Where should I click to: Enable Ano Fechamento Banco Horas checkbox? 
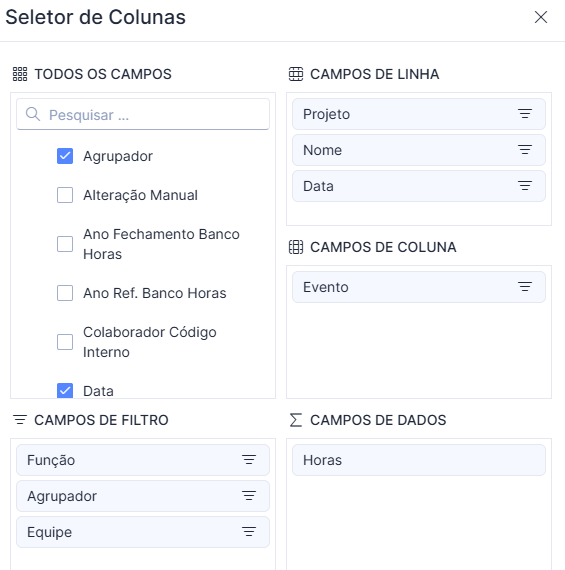pos(65,244)
